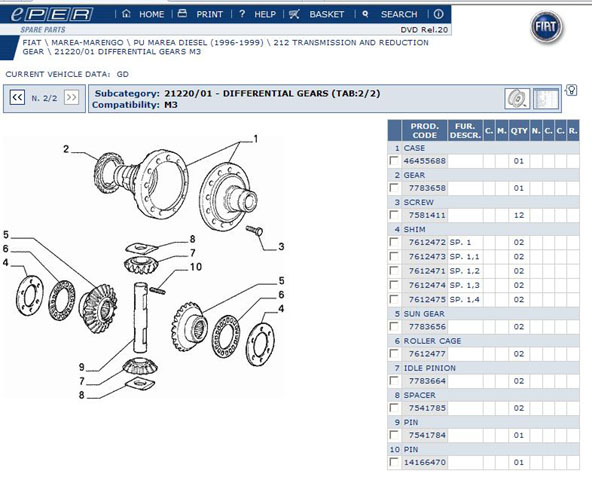
Task: Open the faded drawing thumbnail
Action: [546, 99]
